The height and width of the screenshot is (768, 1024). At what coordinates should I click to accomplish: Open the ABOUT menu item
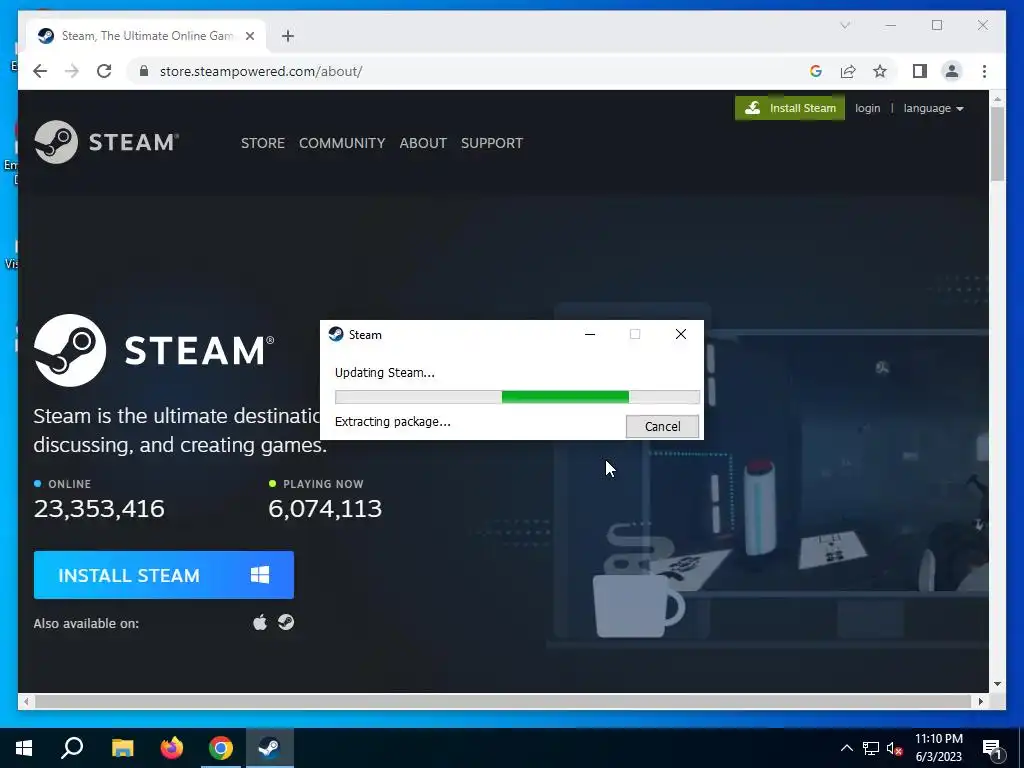point(423,143)
